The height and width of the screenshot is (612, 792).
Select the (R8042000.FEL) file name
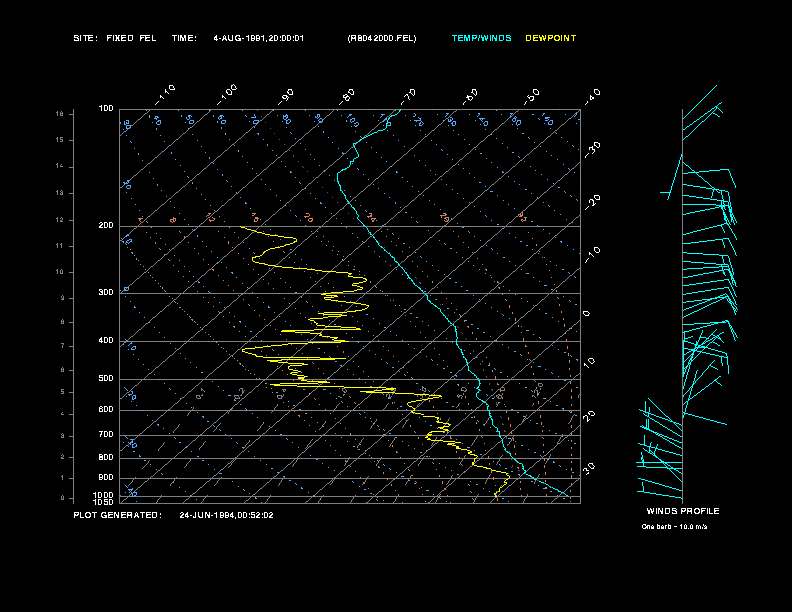(381, 38)
